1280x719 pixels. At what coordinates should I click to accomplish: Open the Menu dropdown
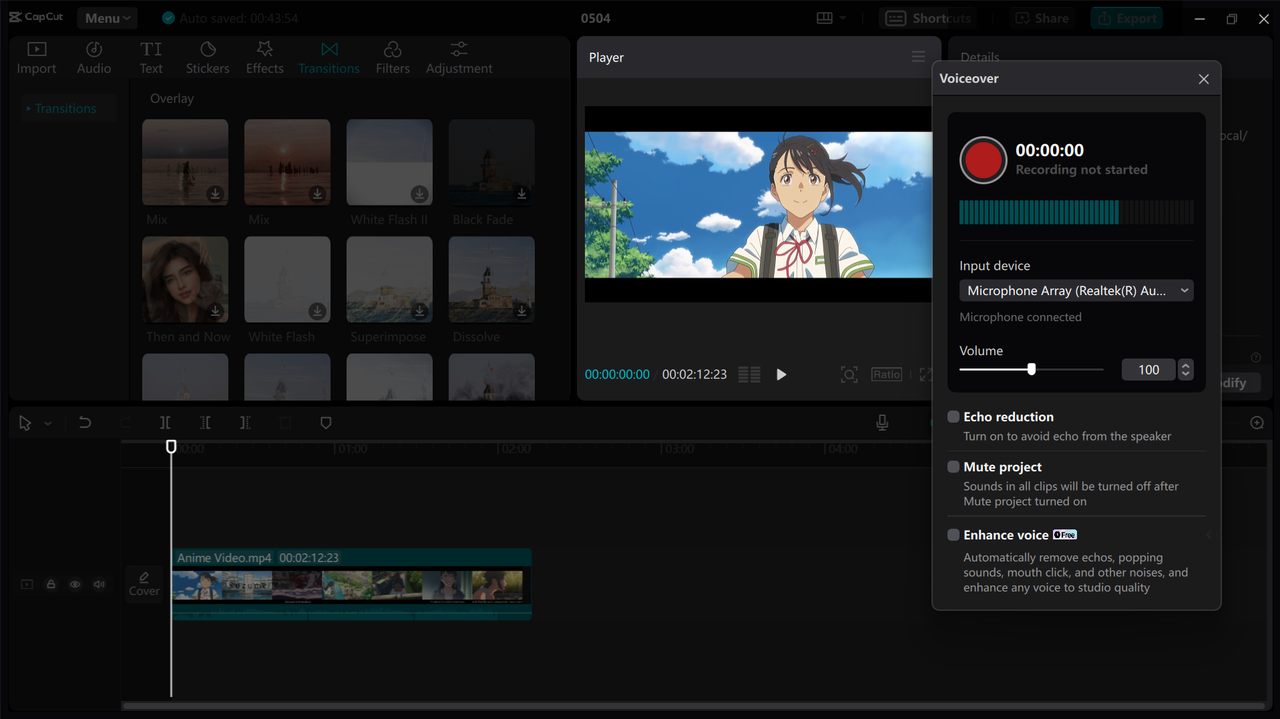click(x=107, y=18)
